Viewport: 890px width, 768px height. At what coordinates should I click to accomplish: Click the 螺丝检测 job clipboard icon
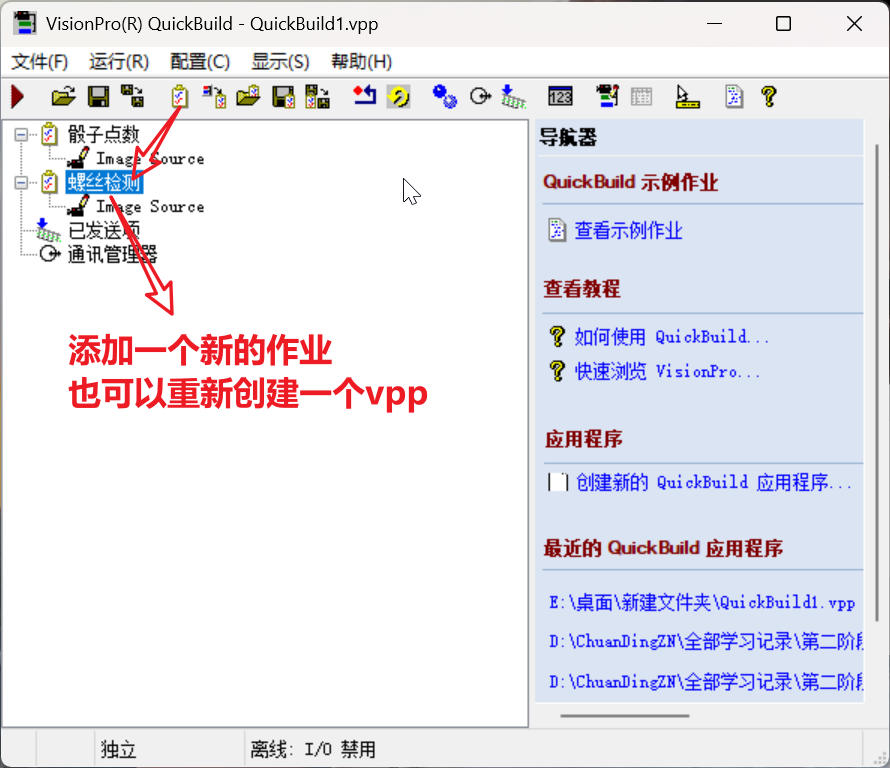(50, 182)
